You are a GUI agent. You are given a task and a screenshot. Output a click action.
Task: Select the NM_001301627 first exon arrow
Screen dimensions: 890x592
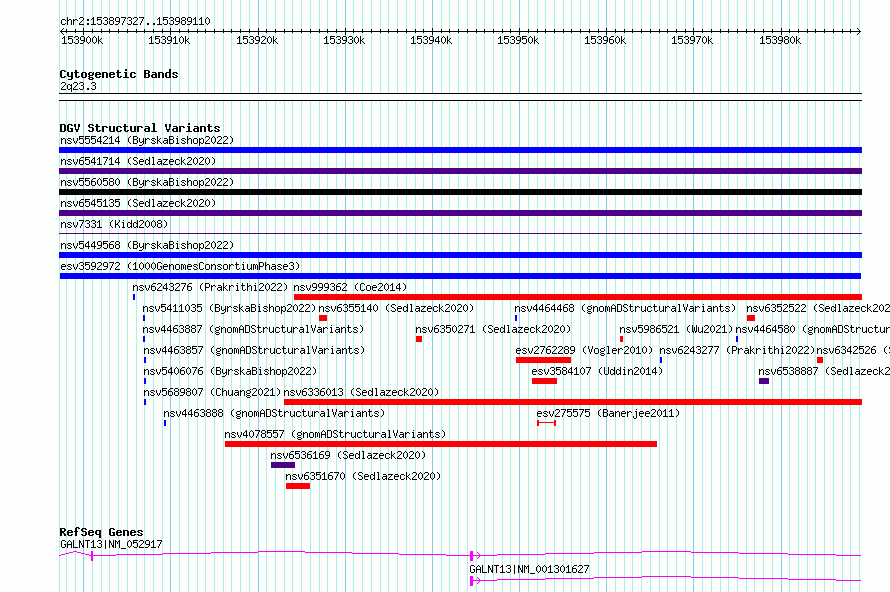pos(475,581)
